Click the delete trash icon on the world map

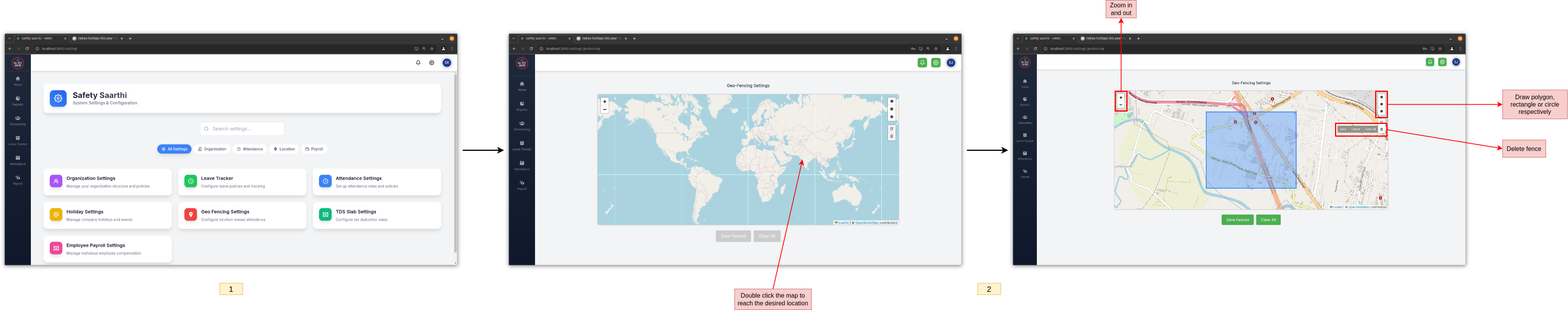tap(891, 136)
